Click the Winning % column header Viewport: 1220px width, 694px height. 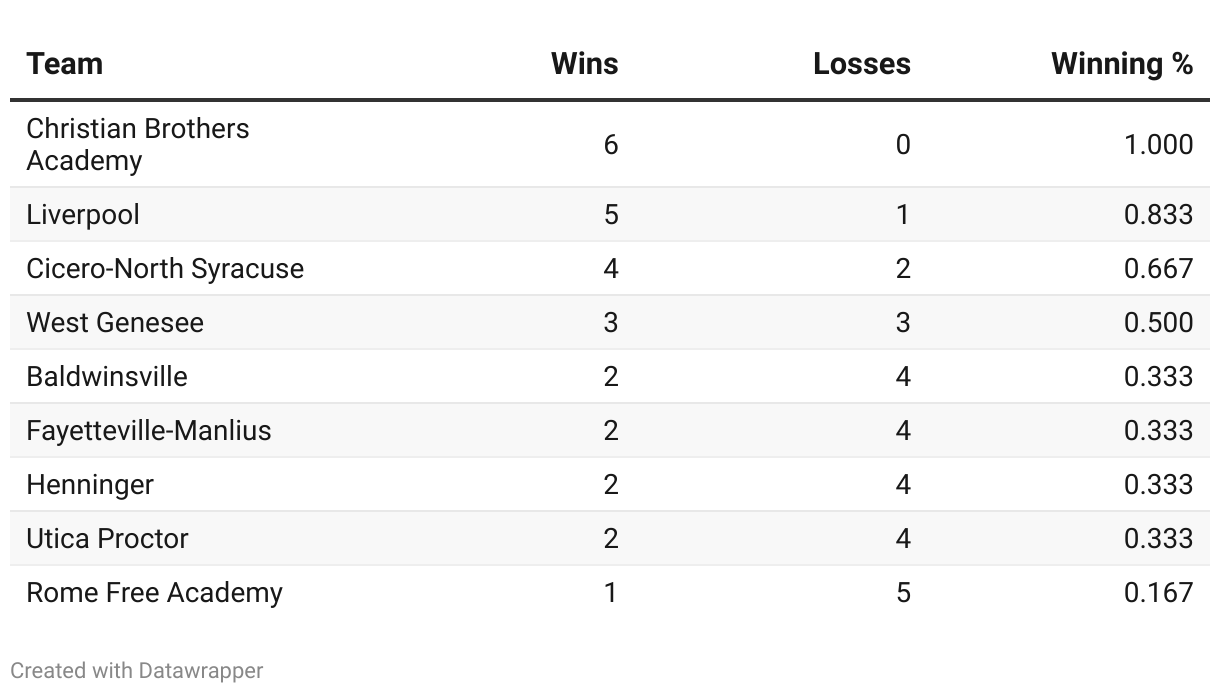point(1122,64)
